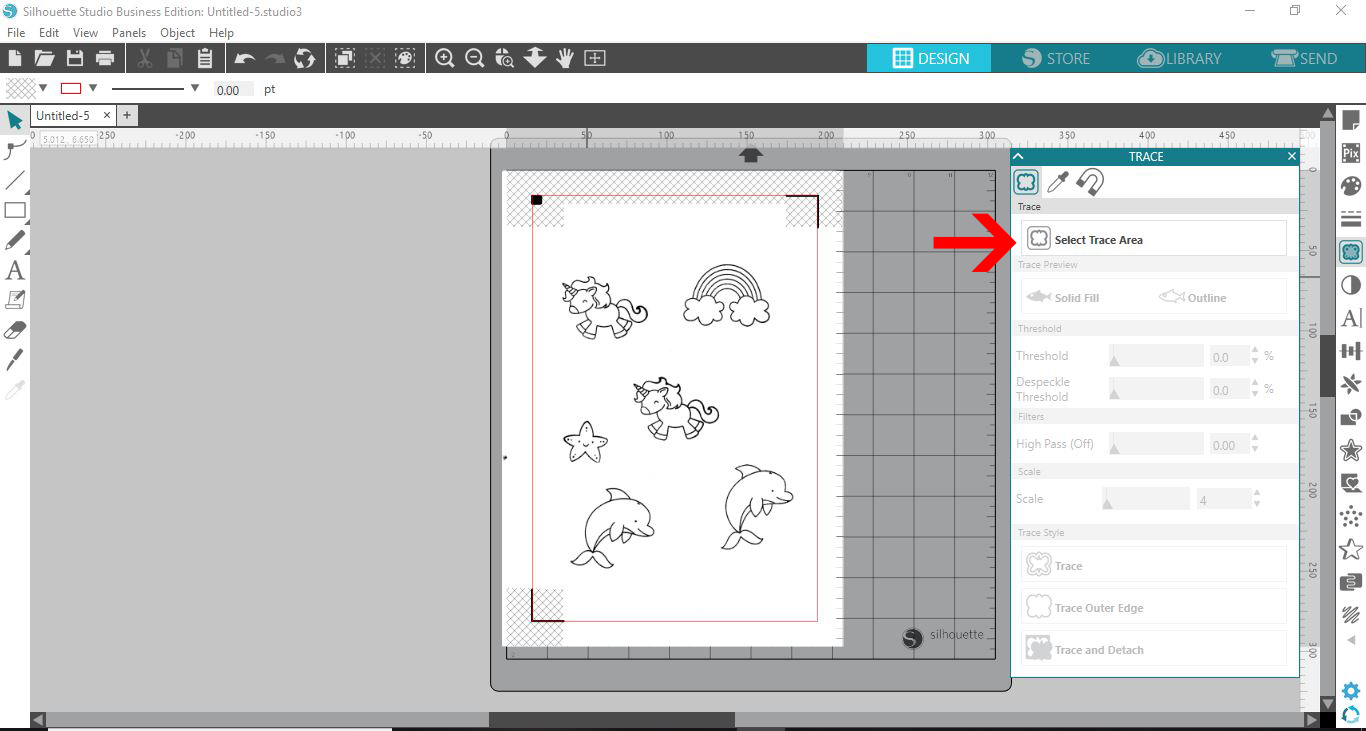Switch to the main Trace tab icon
1366x731 pixels.
pos(1026,182)
